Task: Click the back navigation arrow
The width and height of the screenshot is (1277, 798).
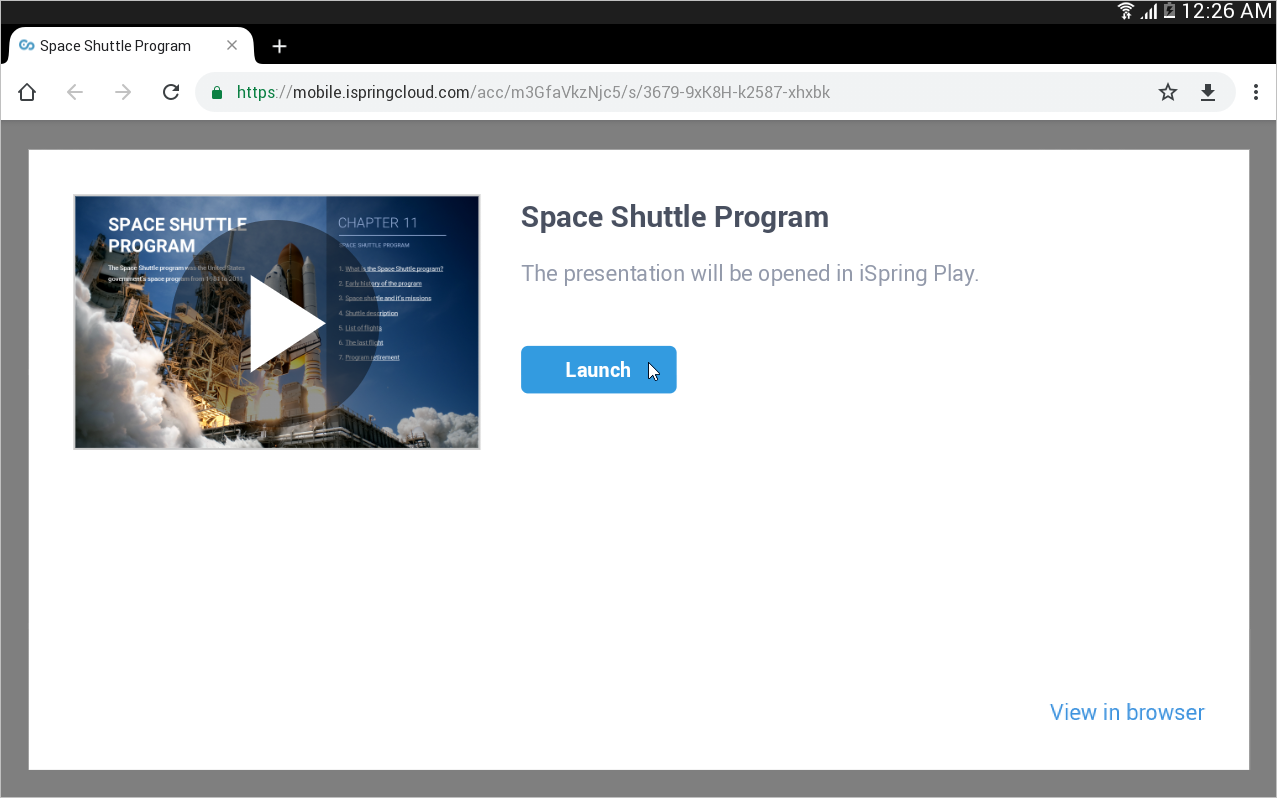Action: pyautogui.click(x=75, y=92)
